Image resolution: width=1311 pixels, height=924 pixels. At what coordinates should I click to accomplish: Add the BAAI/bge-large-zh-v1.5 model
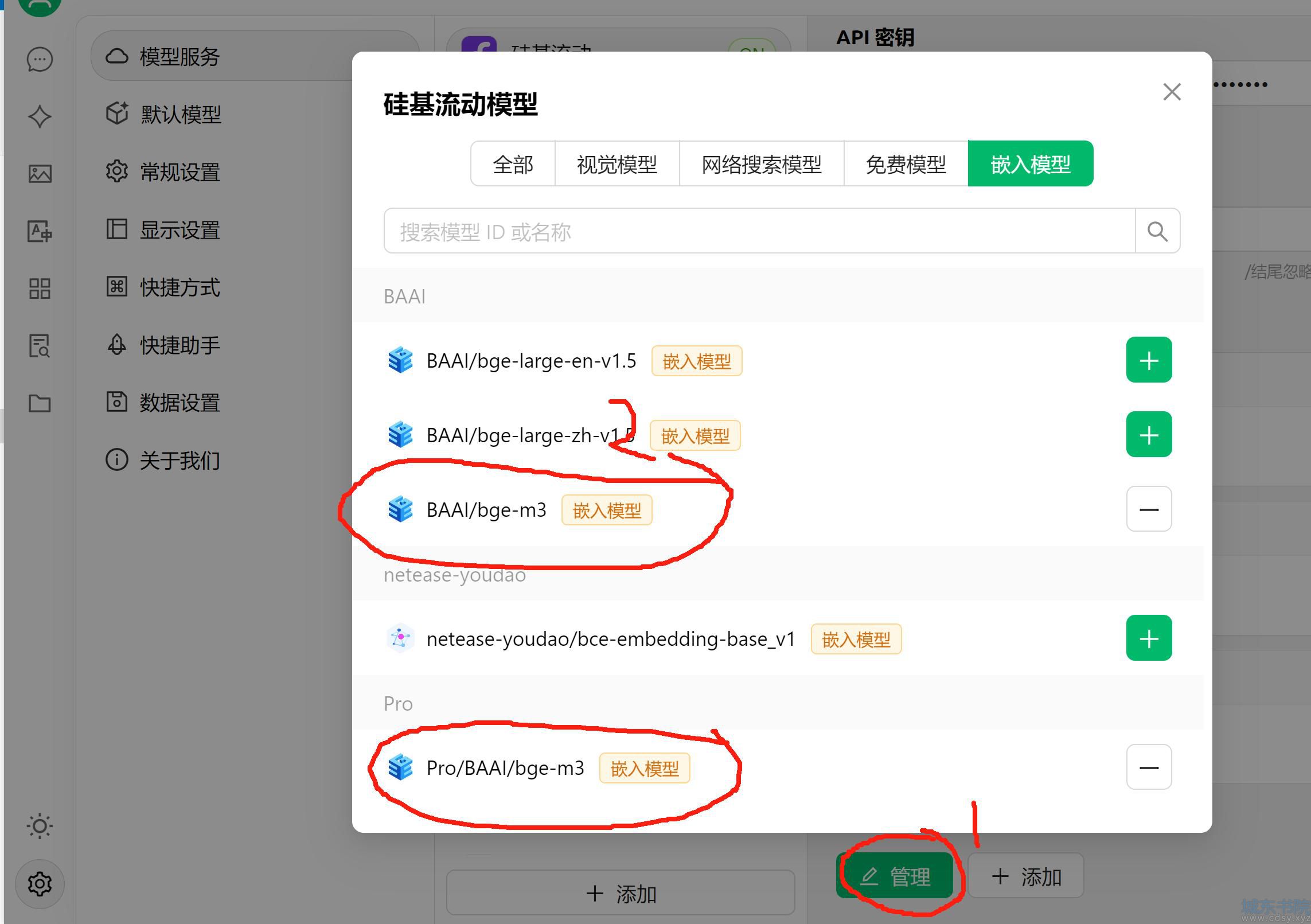[1149, 434]
